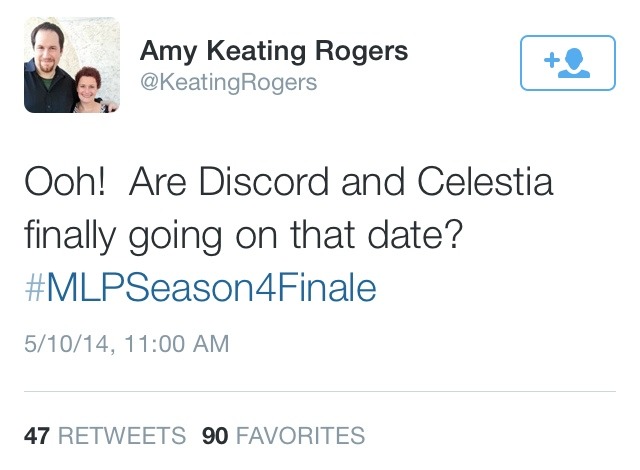Click the 5/10/14 date of the tweet

(x=62, y=345)
